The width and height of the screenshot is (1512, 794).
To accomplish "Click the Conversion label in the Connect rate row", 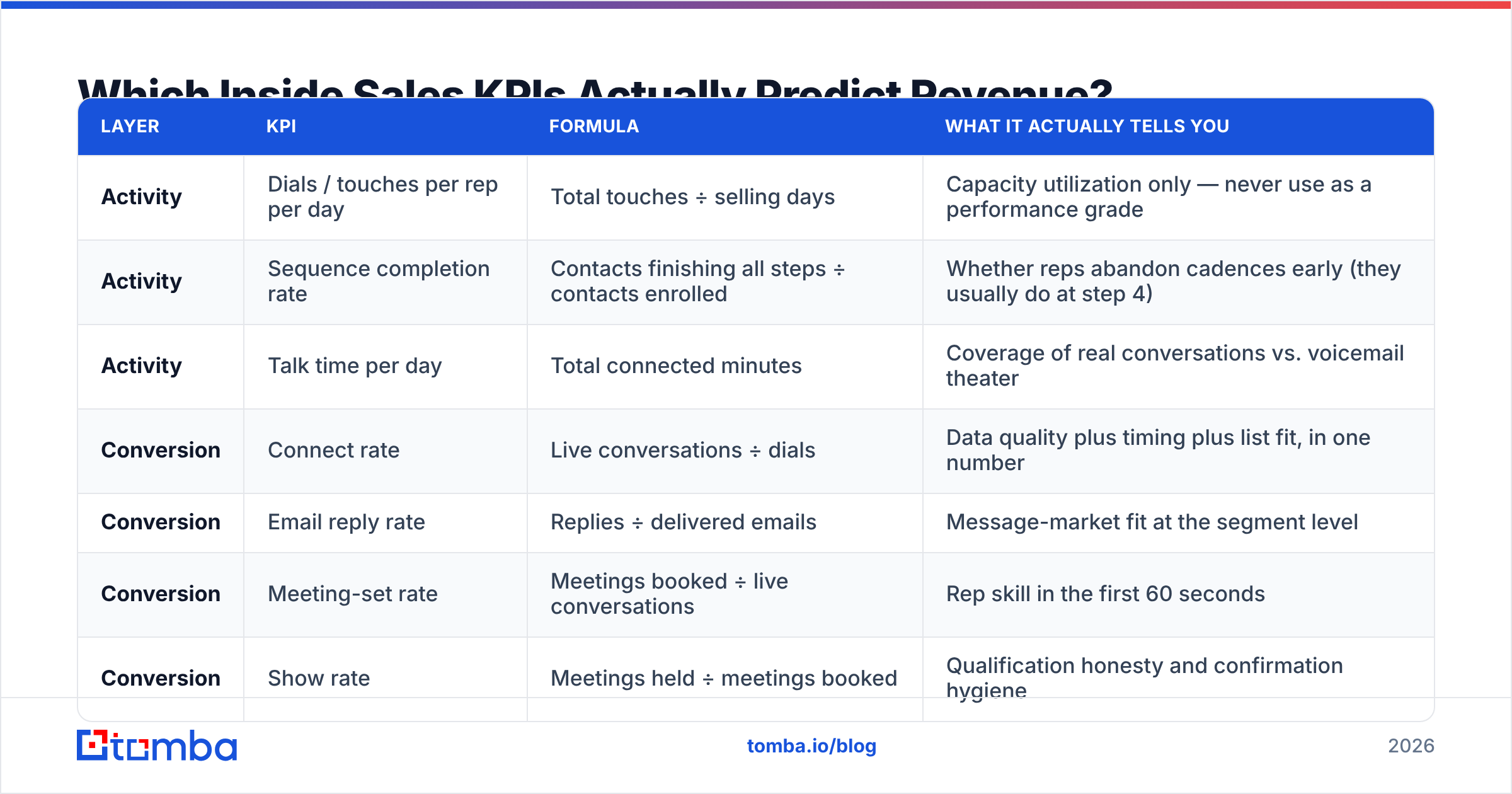I will (x=161, y=450).
